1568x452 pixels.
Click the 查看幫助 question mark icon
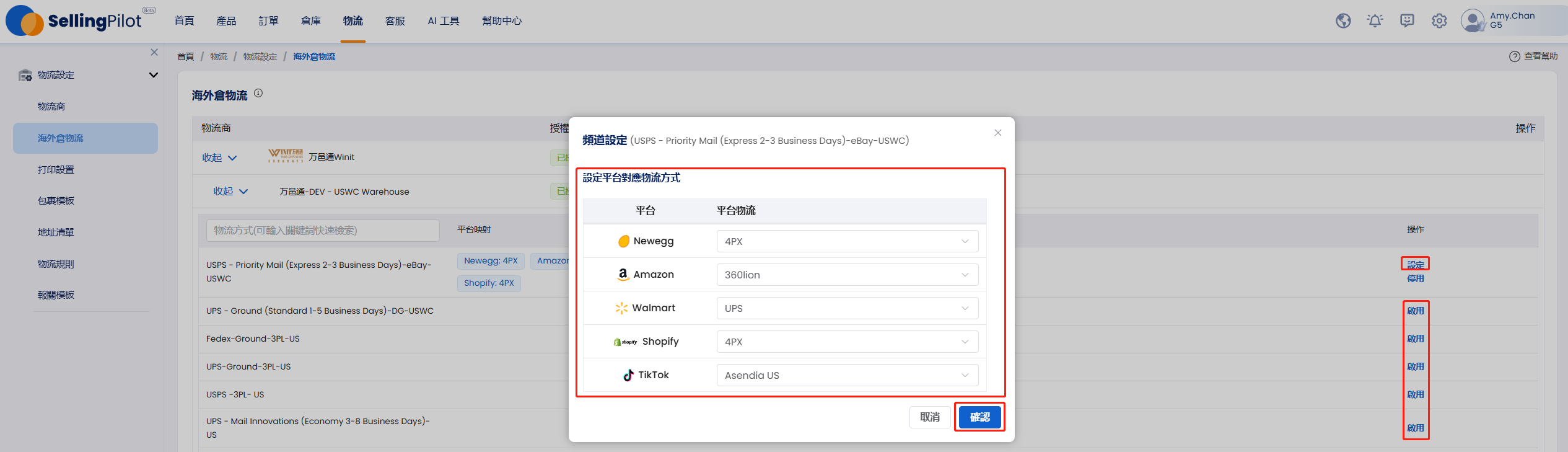point(1514,56)
